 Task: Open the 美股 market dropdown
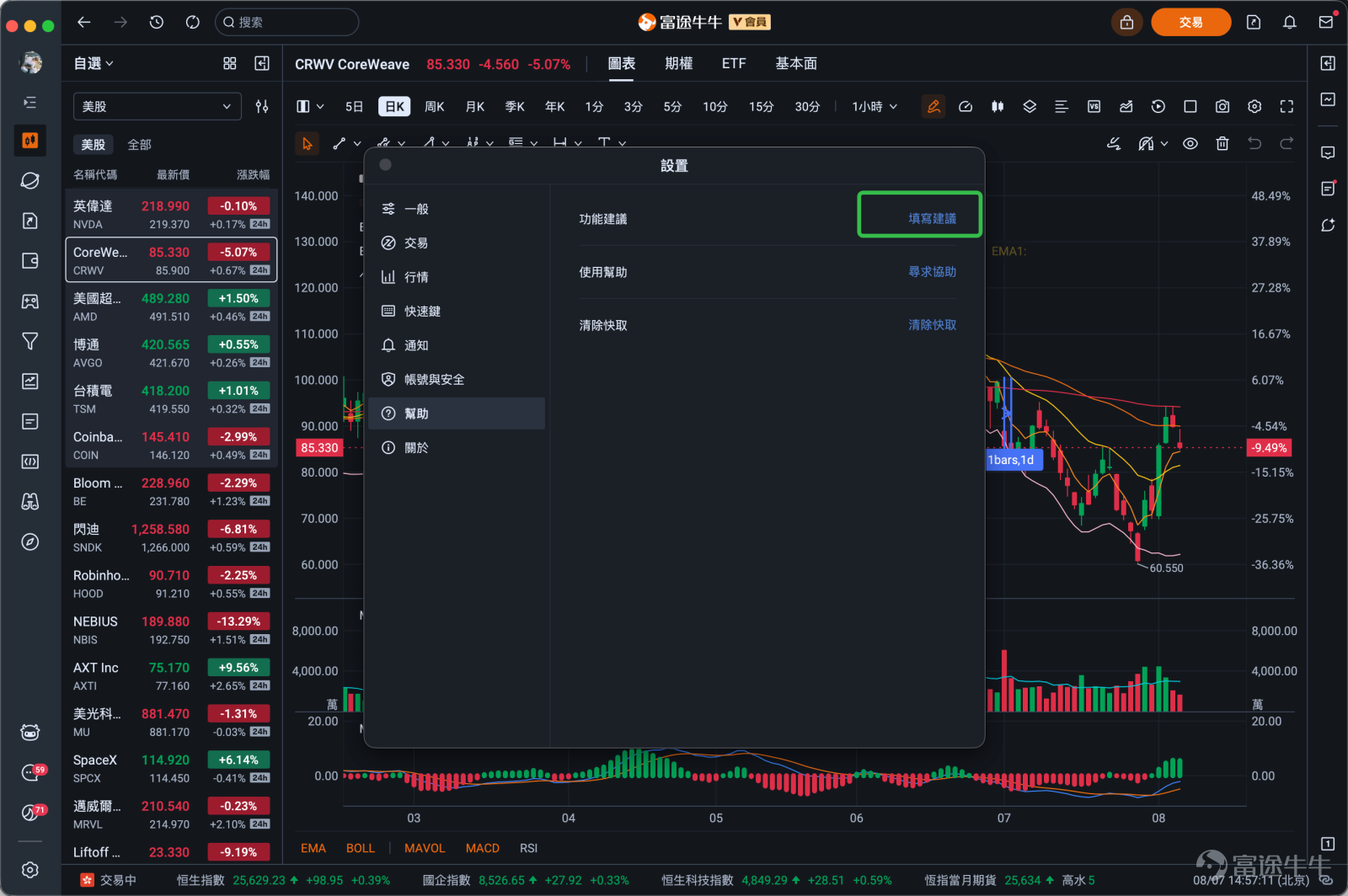[158, 107]
